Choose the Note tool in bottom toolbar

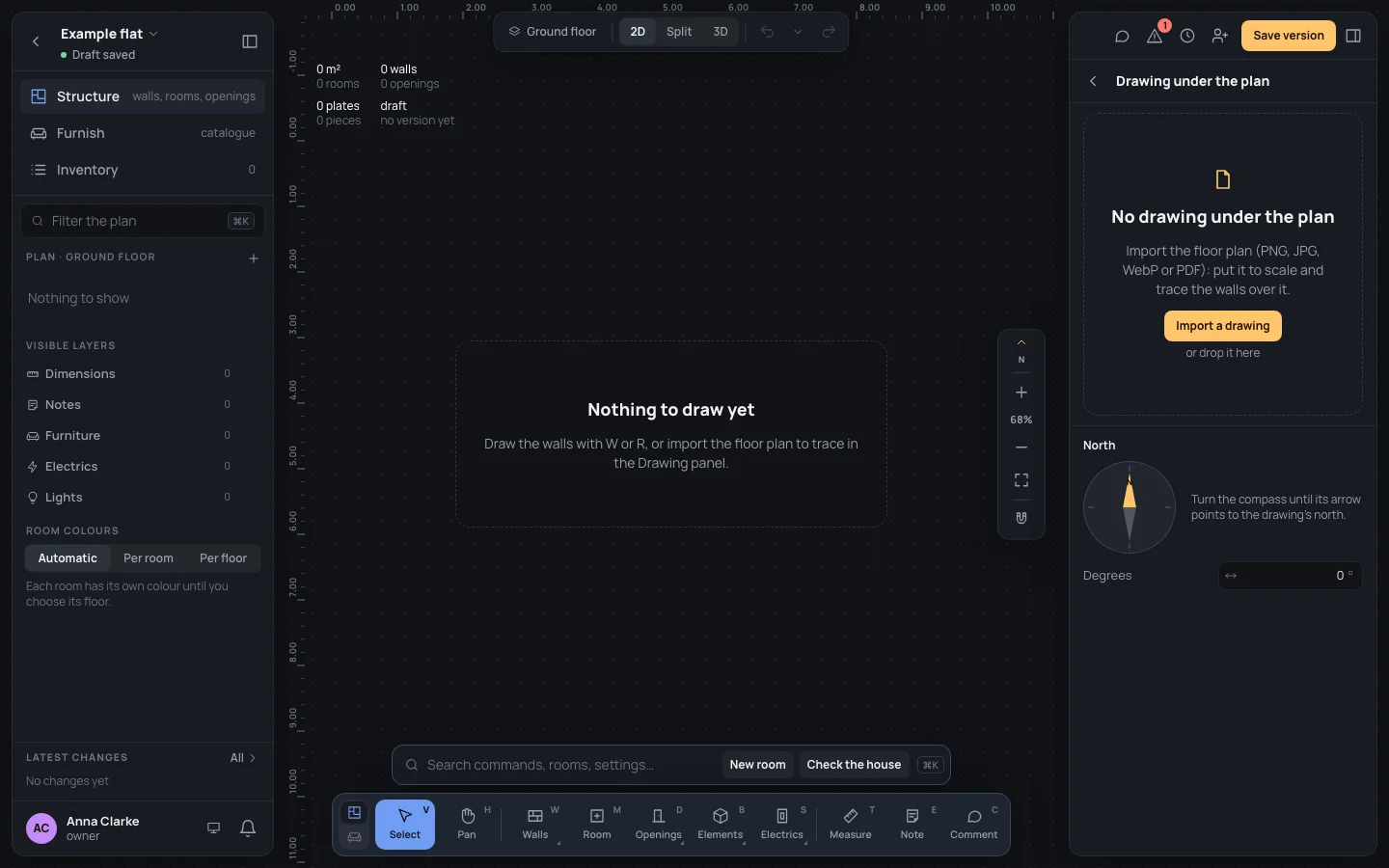(912, 825)
